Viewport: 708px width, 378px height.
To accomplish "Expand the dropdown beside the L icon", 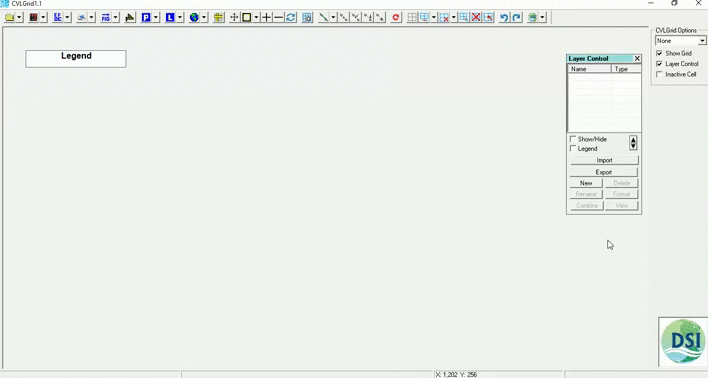I will 180,18.
